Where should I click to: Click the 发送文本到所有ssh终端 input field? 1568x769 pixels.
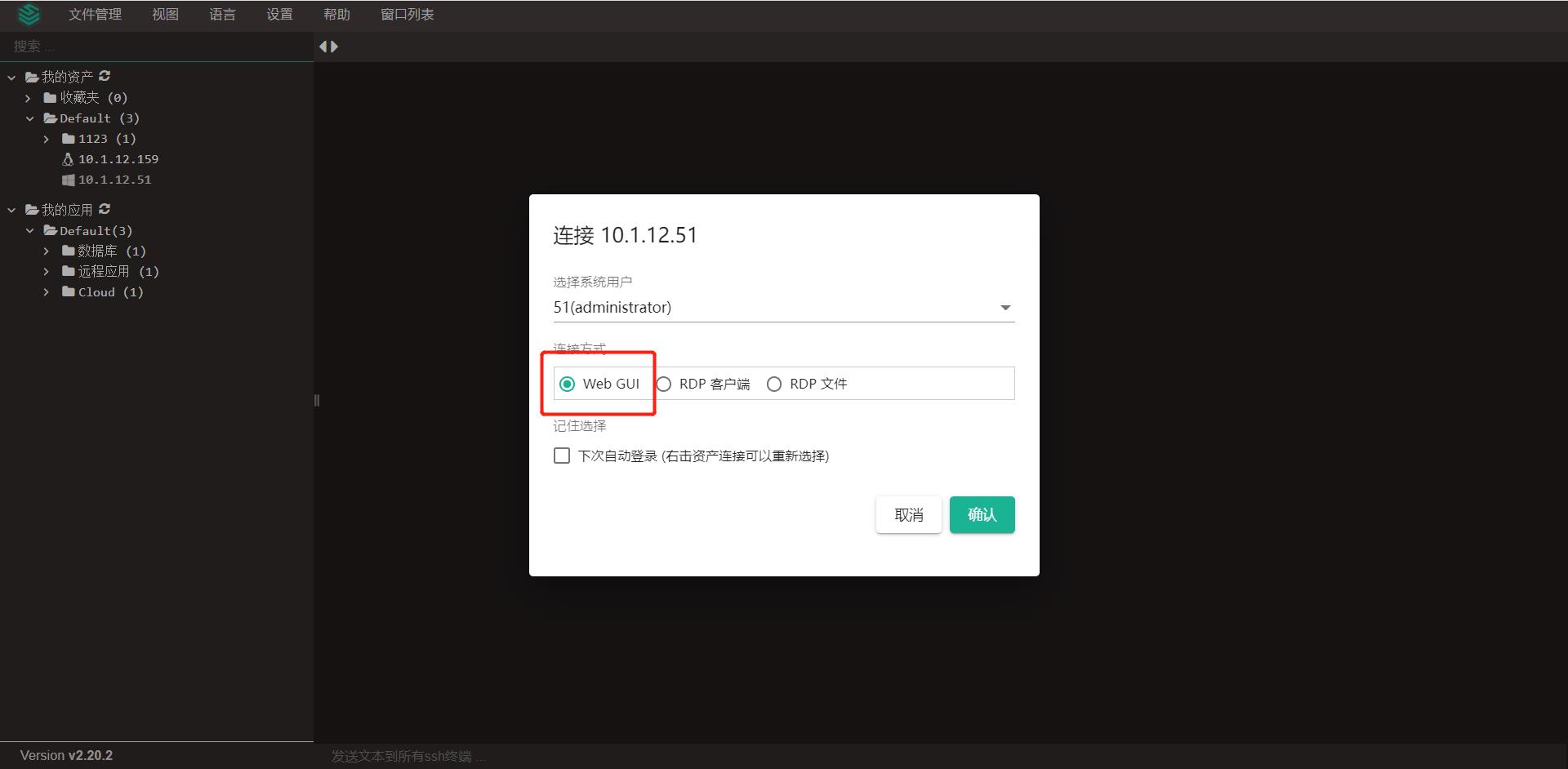[x=490, y=756]
